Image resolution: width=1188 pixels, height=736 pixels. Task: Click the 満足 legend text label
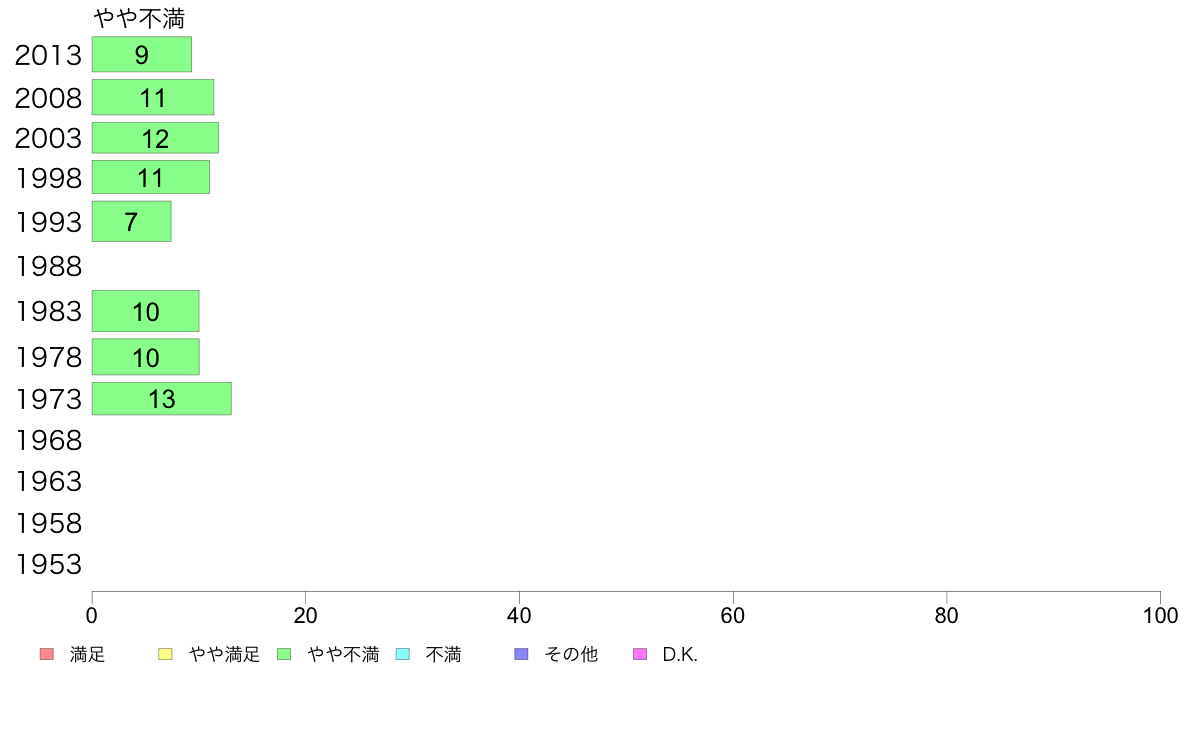[x=87, y=654]
